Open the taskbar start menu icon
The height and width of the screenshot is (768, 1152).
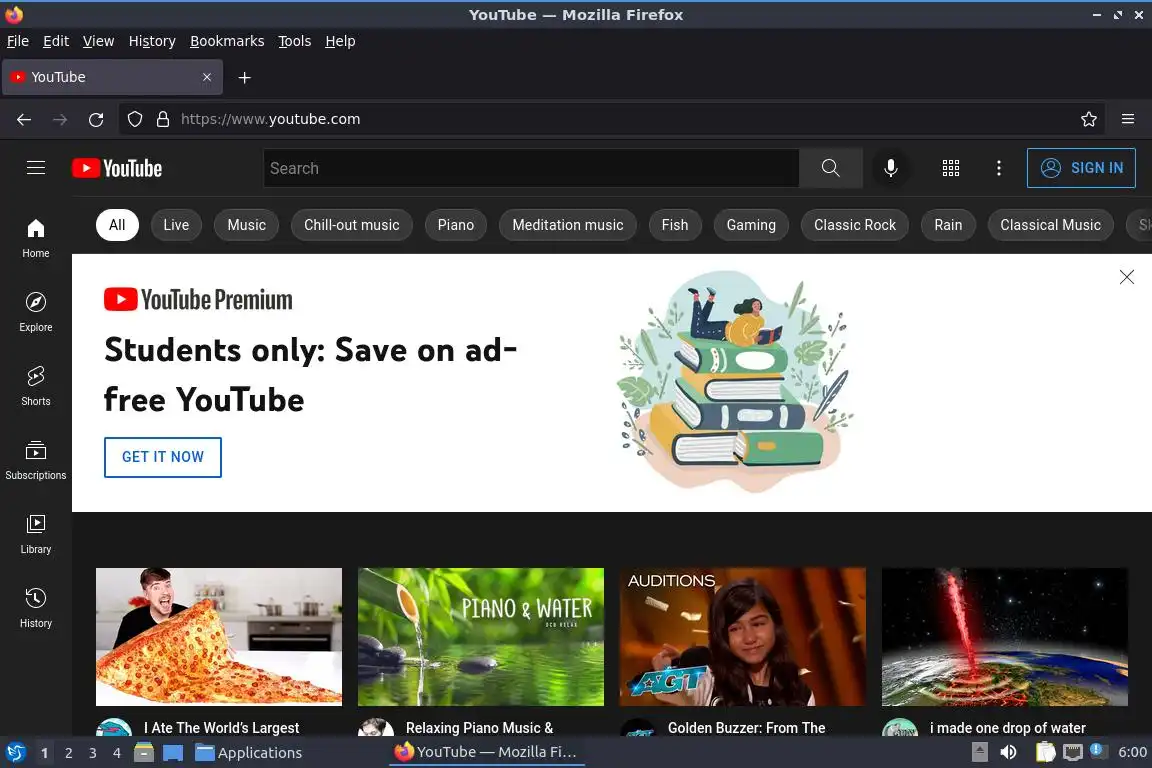(15, 752)
